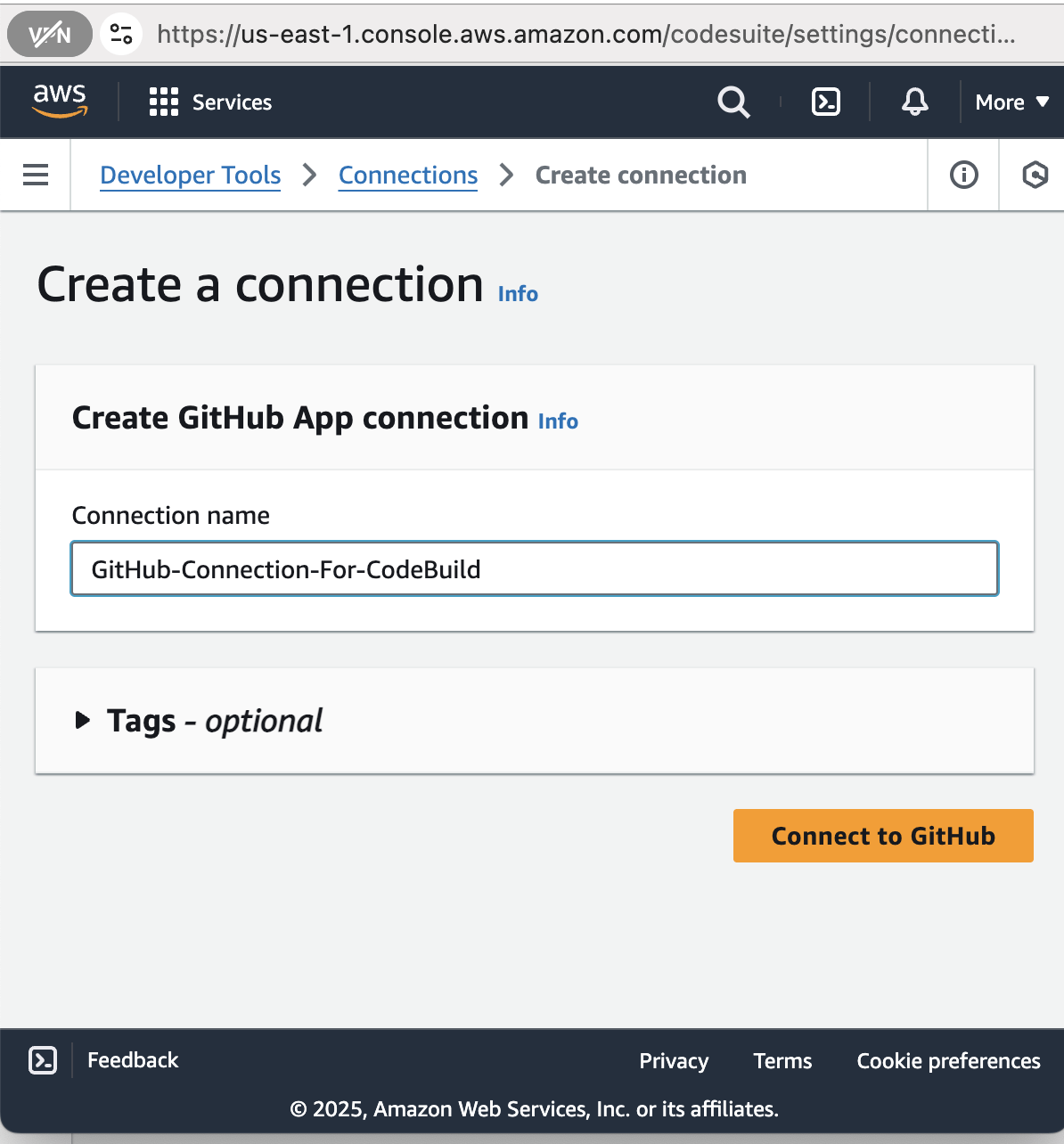Launch CloudShell from the top bar
This screenshot has width=1064, height=1144.
point(826,102)
